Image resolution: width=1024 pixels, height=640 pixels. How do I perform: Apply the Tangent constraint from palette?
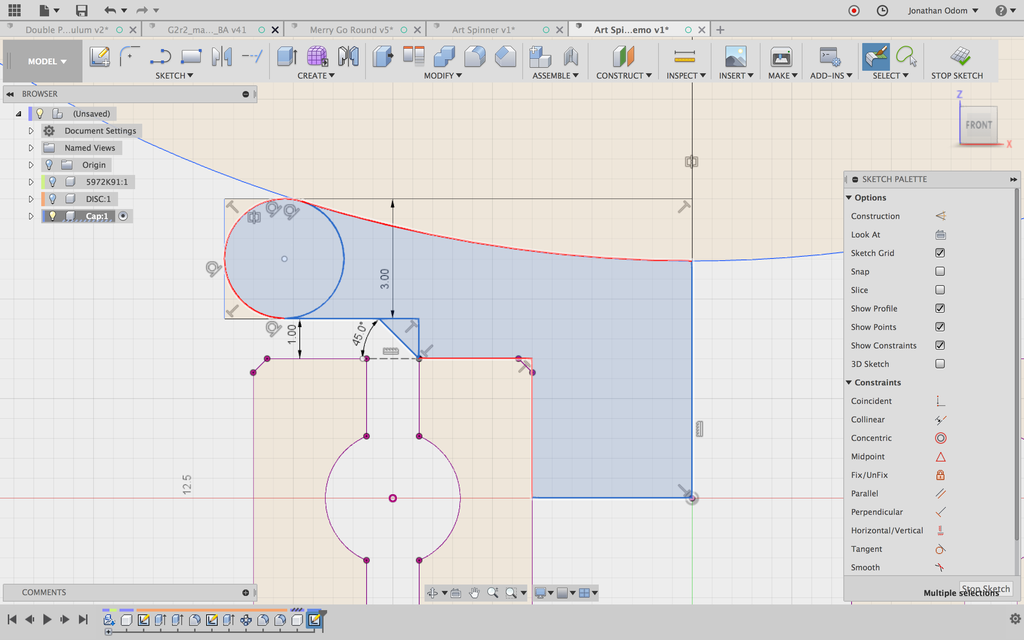(x=940, y=549)
